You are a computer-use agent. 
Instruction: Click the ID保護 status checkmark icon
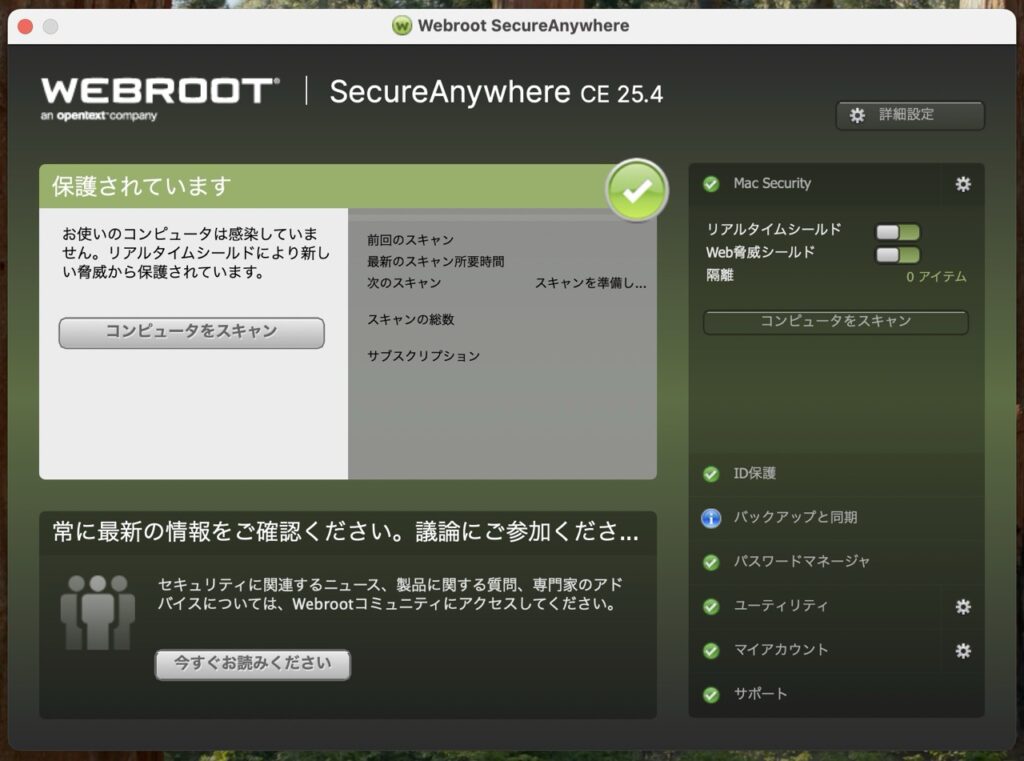(712, 473)
